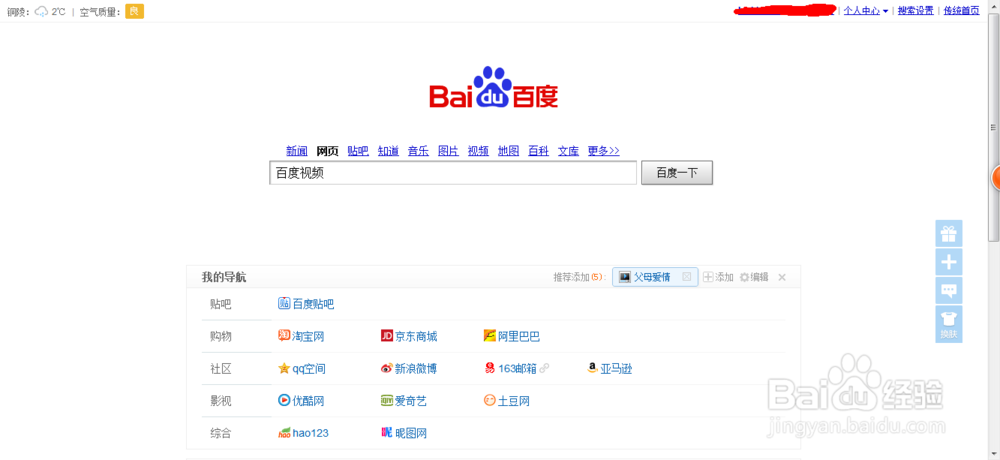Open the 传统首页 link

tap(962, 11)
